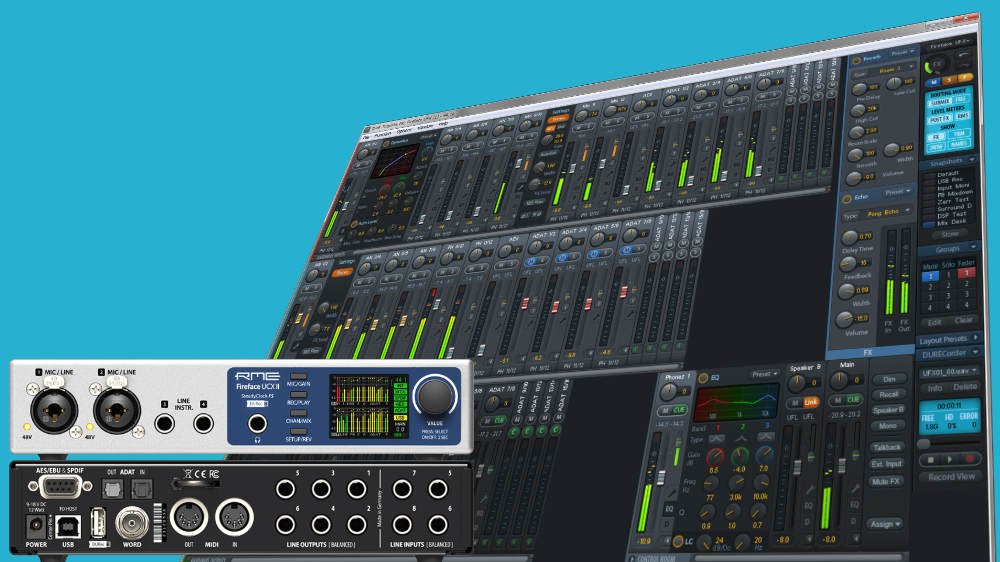Toggle the EQ power icon in Phones 1
The image size is (1000, 562).
(703, 378)
